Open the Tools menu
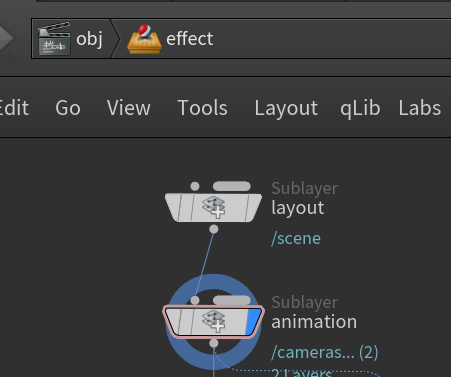 coord(203,108)
